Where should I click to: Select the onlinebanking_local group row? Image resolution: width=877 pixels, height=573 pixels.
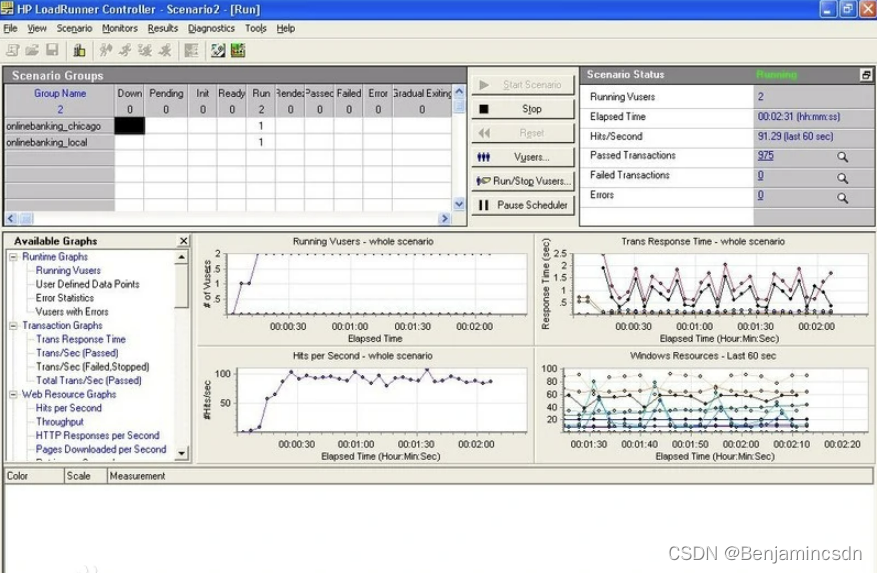coord(228,142)
